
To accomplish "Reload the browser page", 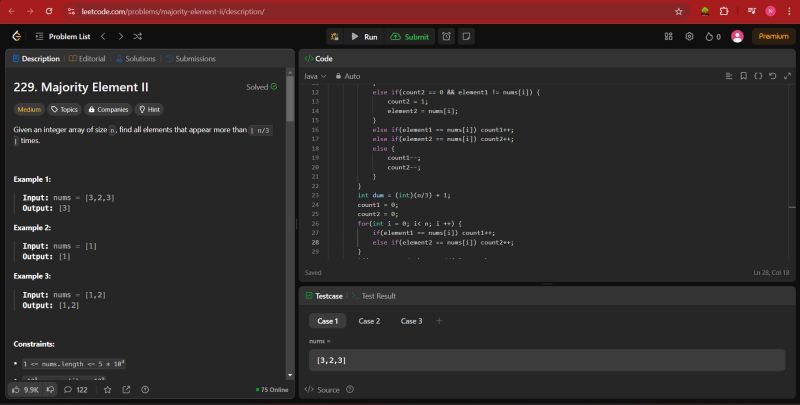I will coord(49,11).
